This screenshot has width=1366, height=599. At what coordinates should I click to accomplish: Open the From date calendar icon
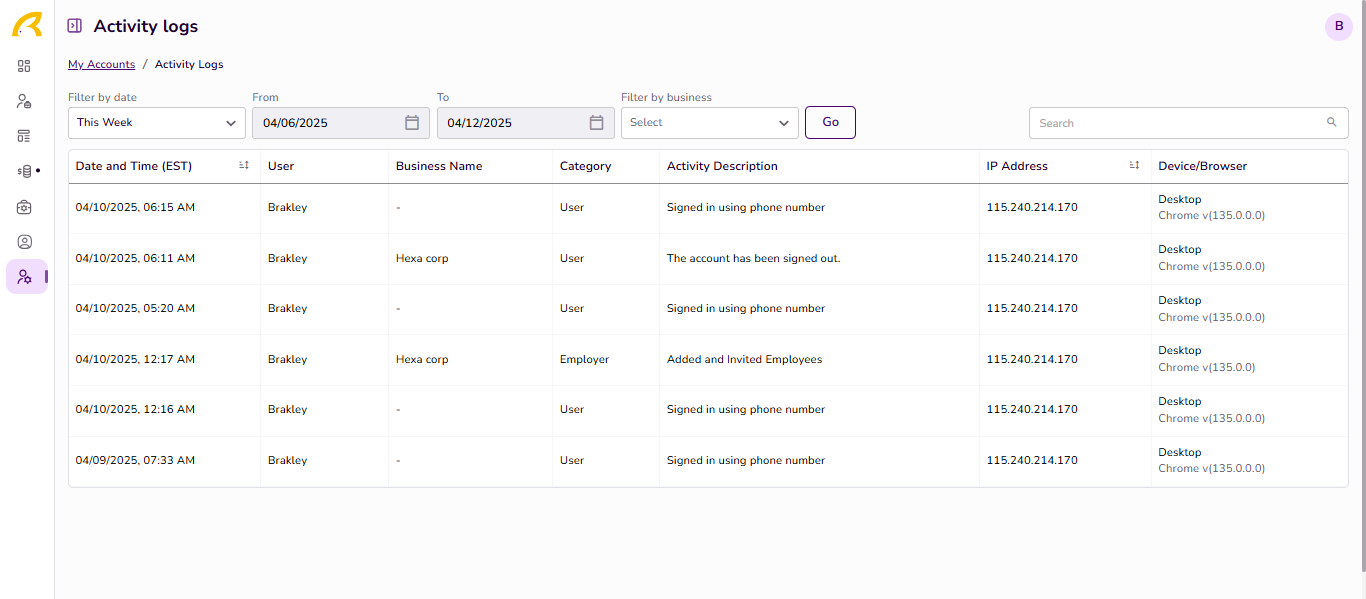pos(412,123)
